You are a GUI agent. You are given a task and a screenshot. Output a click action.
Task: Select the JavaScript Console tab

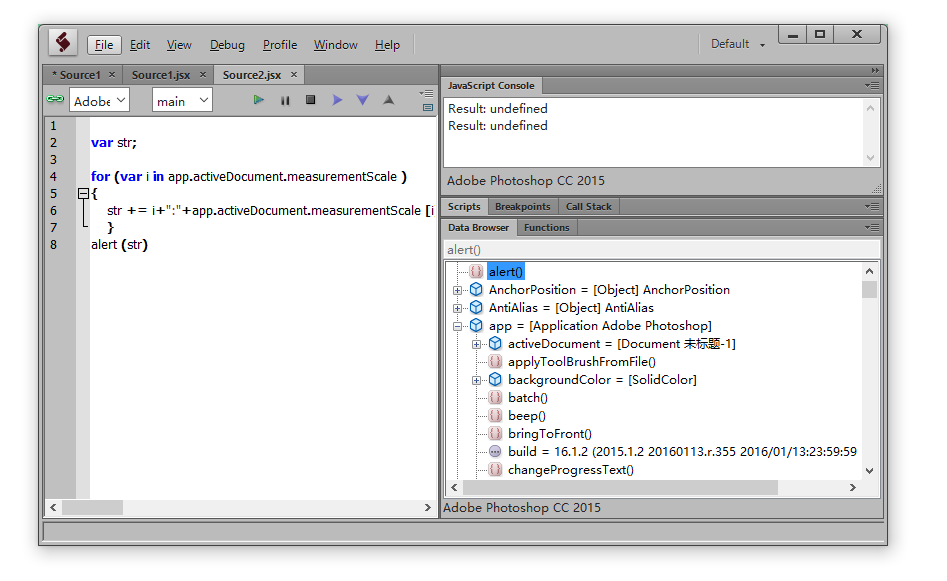pos(491,86)
